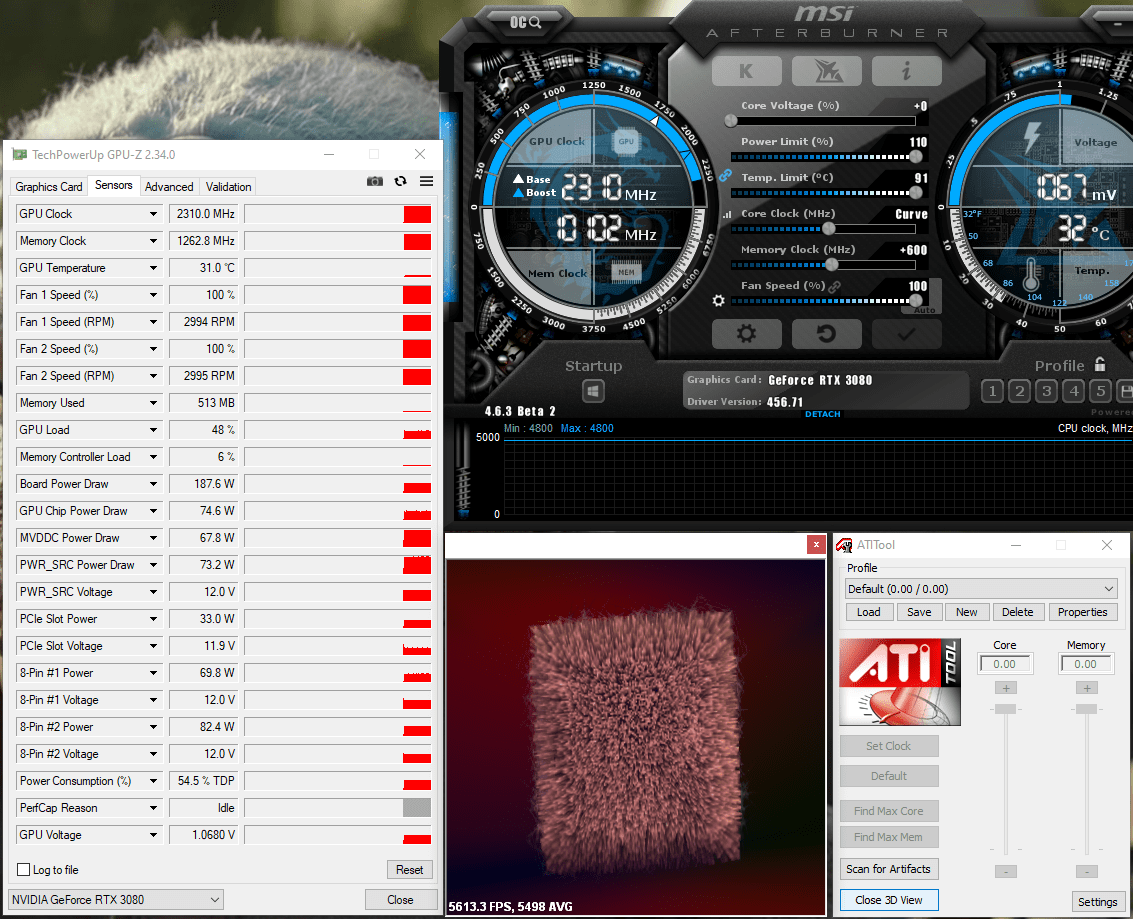Viewport: 1133px width, 919px height.
Task: Open the Memory Clock sensor dropdown
Action: pos(153,241)
